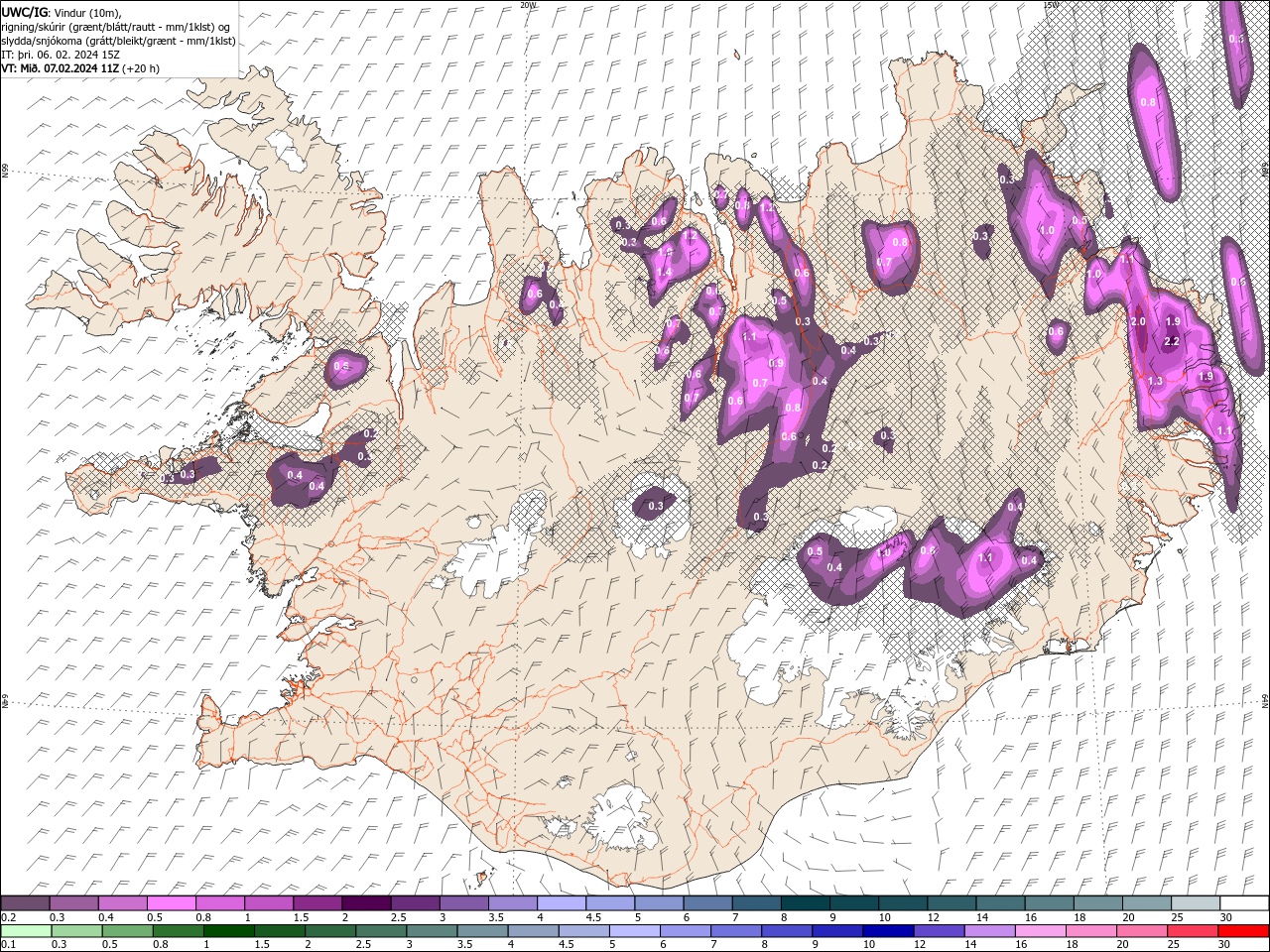Screen dimensions: 1270x952
Task: Click the "2.0" precipitation value in east Iceland
Action: 1138,322
